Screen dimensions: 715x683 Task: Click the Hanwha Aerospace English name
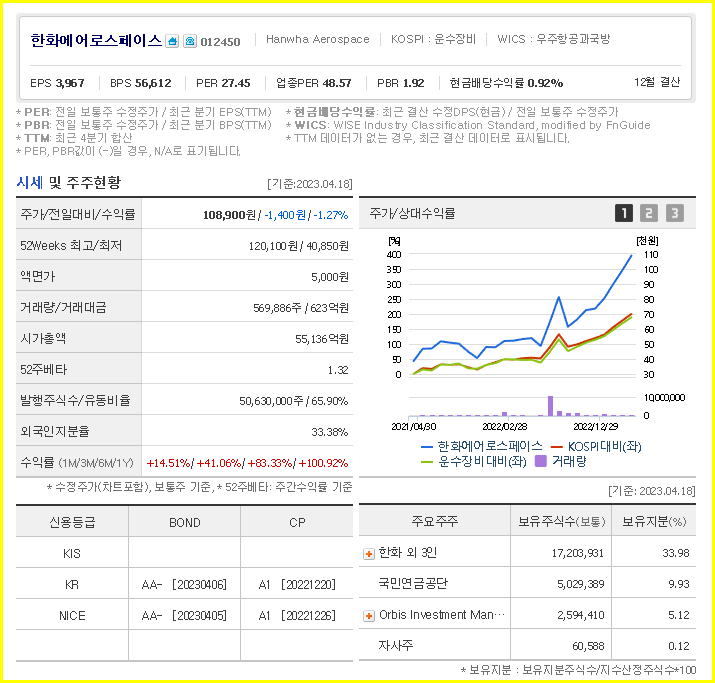(x=317, y=39)
